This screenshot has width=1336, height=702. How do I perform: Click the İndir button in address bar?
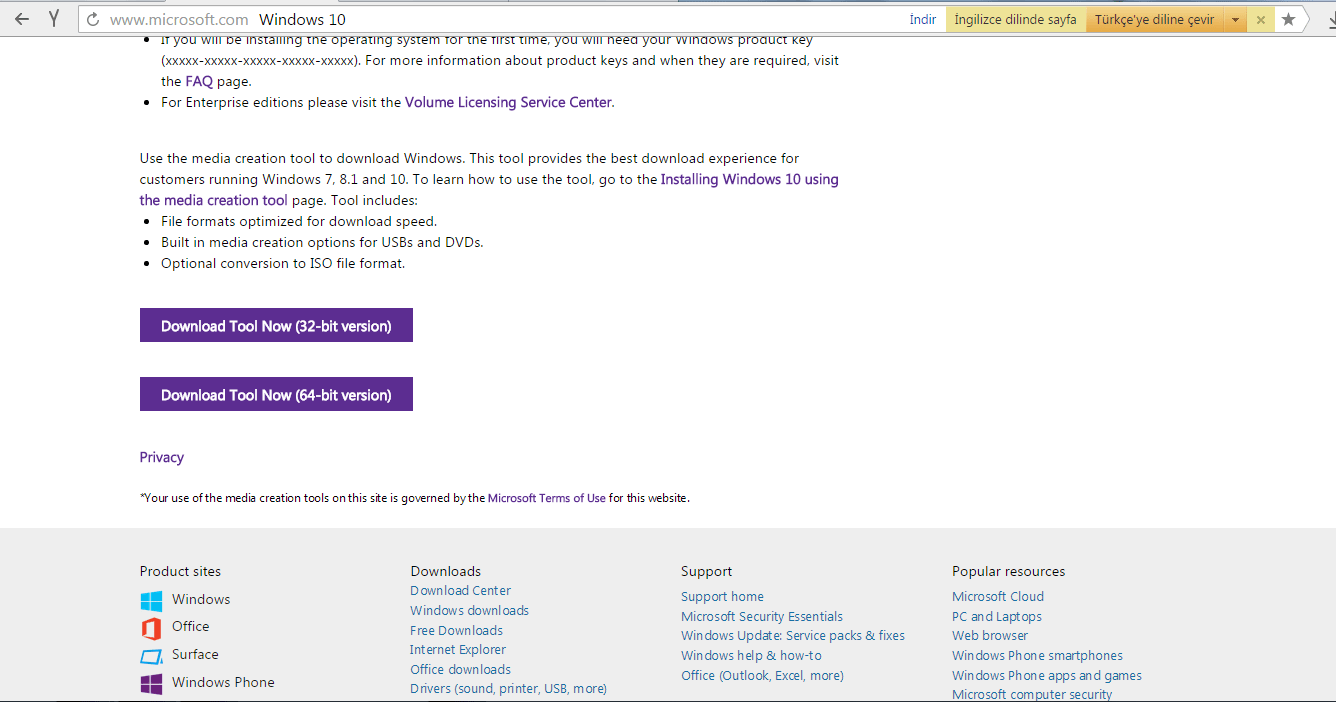tap(923, 19)
